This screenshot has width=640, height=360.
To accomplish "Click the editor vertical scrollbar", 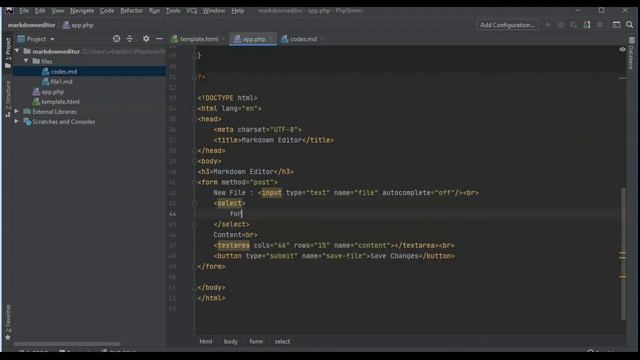I will coord(623,254).
